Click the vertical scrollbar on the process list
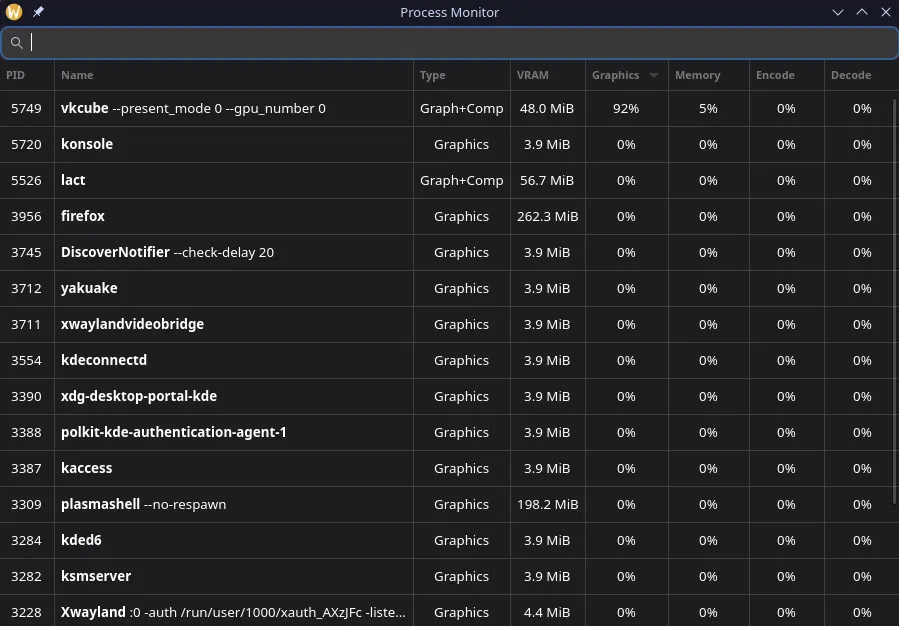 pyautogui.click(x=894, y=300)
